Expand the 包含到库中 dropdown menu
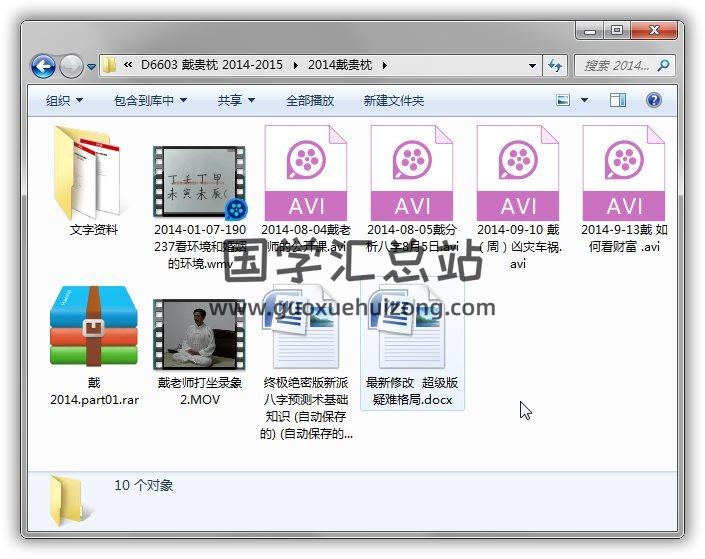Viewport: 705px width, 559px height. click(x=150, y=101)
